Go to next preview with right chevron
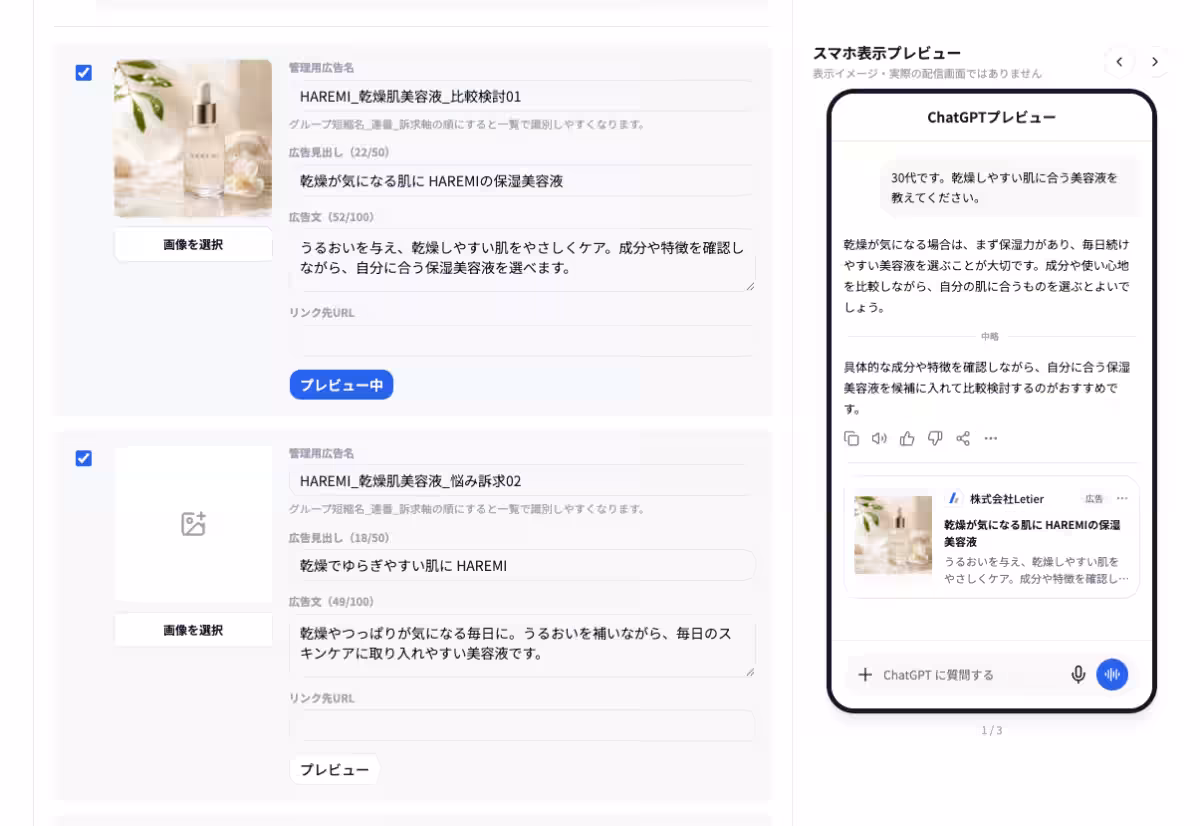The width and height of the screenshot is (1200, 826). coord(1155,62)
